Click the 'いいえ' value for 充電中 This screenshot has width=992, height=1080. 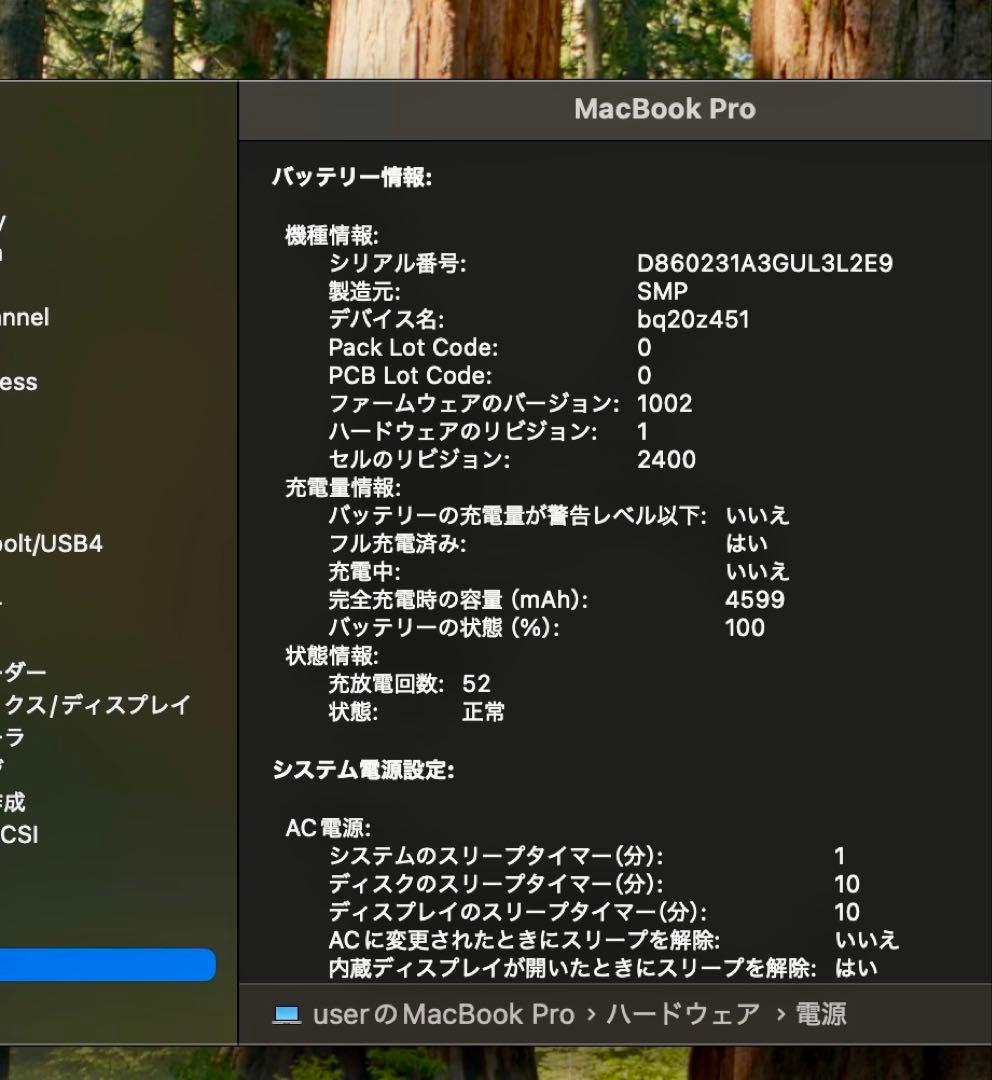(758, 572)
